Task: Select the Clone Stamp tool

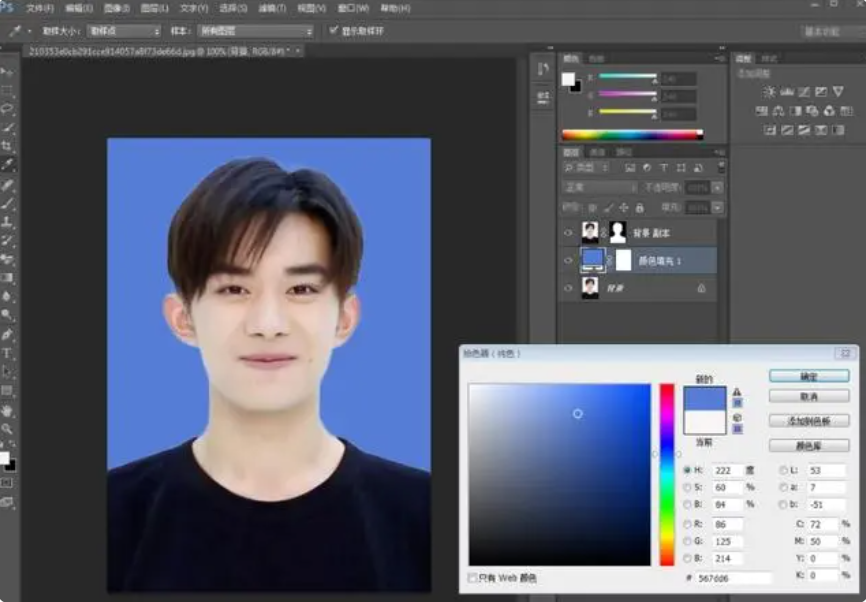Action: coord(7,221)
